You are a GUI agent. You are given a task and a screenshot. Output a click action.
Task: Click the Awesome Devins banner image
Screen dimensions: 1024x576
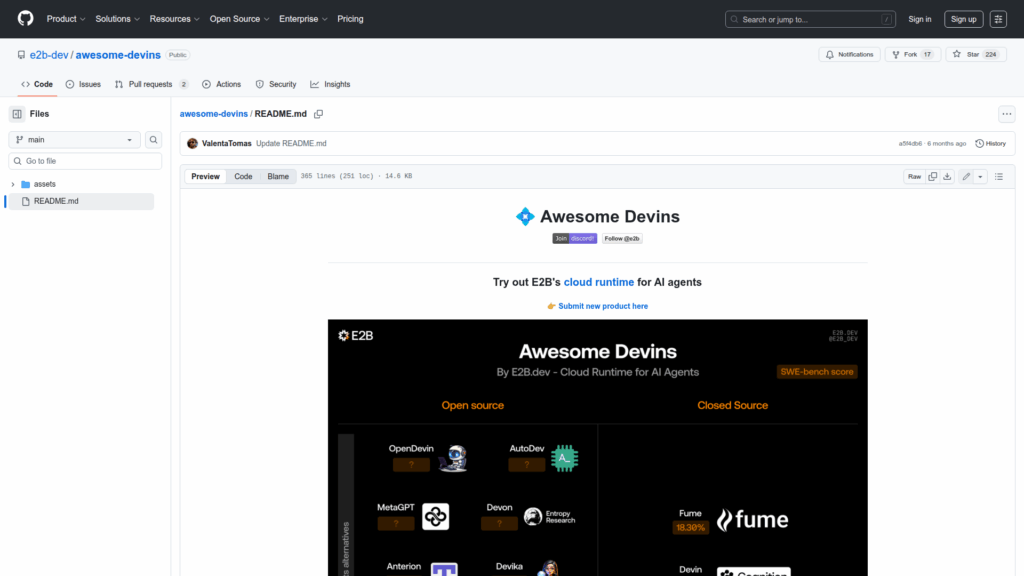point(598,447)
